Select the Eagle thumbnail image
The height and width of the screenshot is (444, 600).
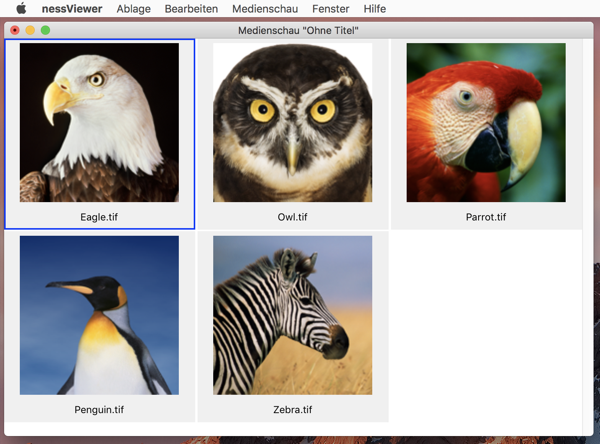tap(99, 122)
